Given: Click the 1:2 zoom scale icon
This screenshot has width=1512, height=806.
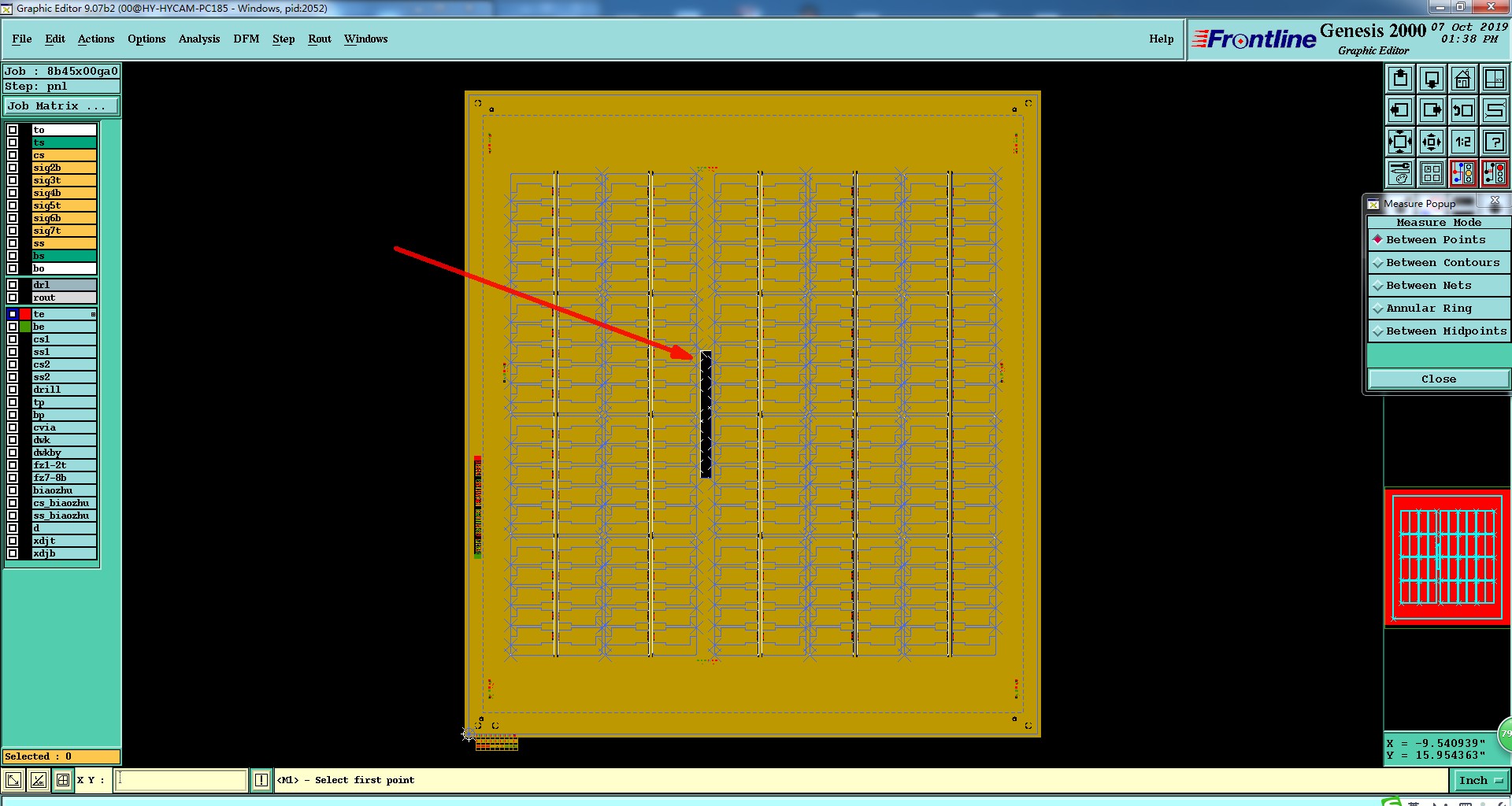Looking at the screenshot, I should [x=1463, y=142].
